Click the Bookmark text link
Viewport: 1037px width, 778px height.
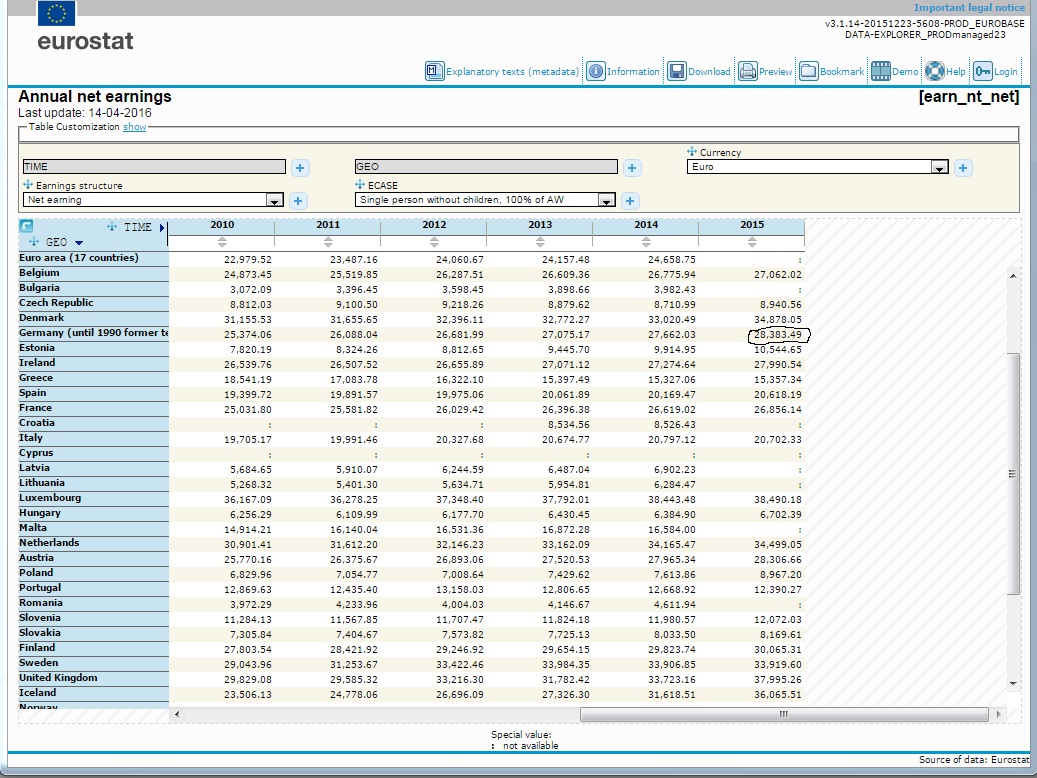(842, 71)
